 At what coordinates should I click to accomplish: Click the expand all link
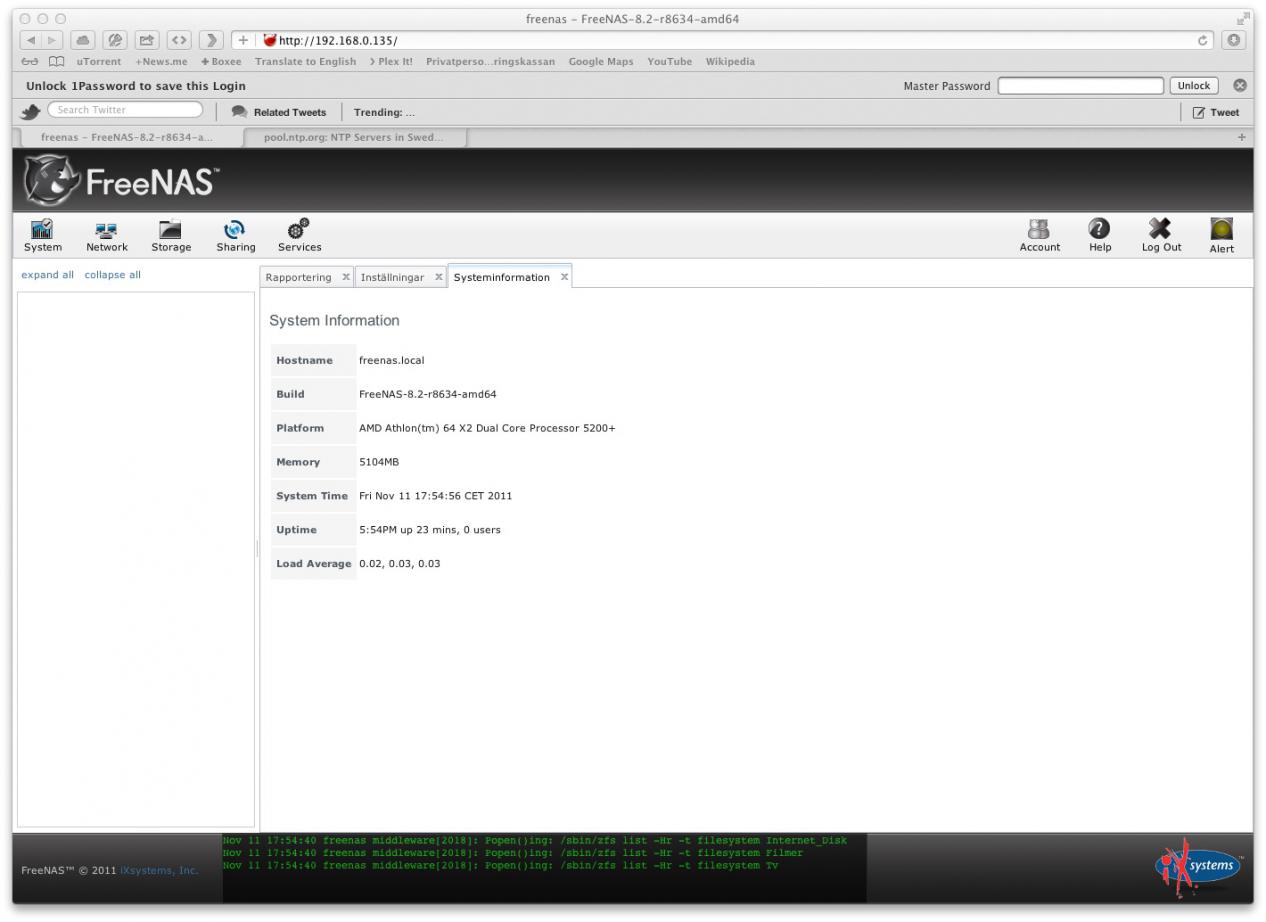tap(47, 275)
